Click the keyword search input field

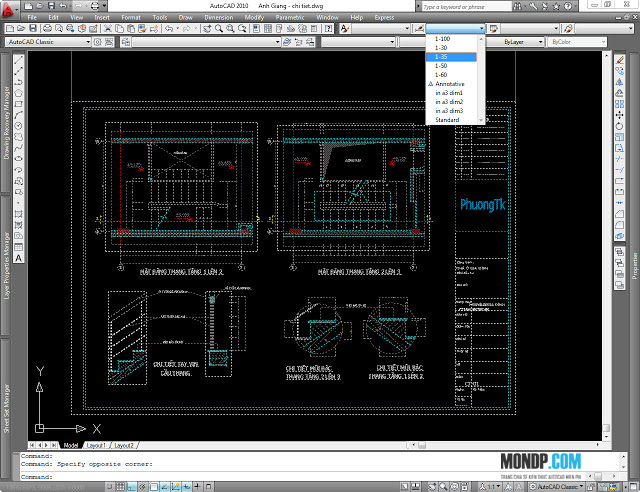coord(465,7)
